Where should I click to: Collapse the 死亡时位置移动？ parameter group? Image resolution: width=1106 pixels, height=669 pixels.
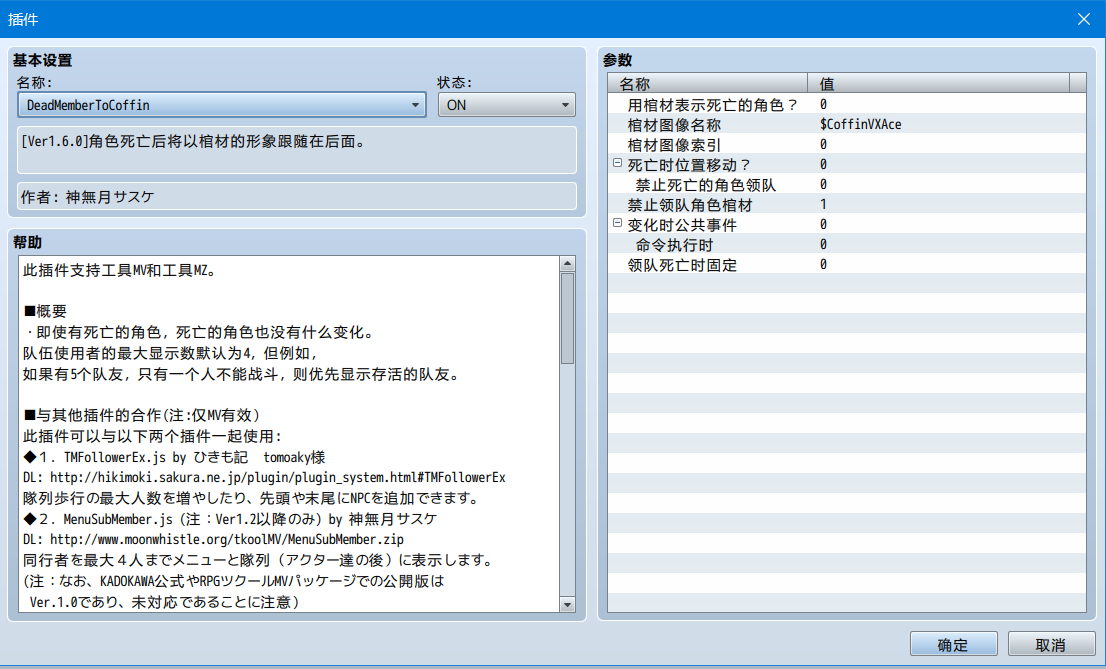[617, 163]
